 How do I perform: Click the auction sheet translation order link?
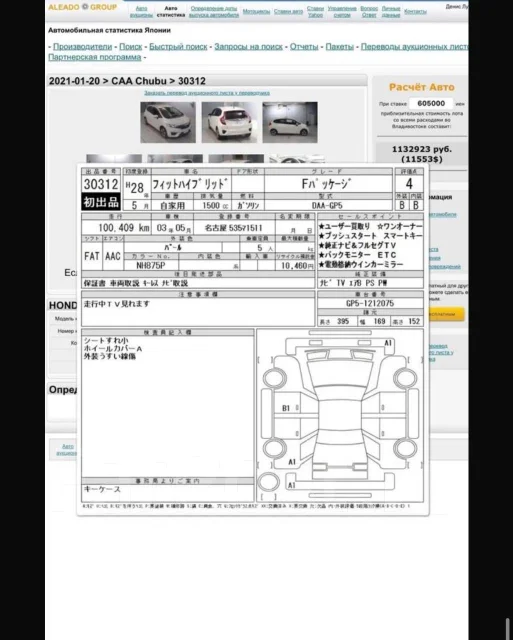coord(207,93)
